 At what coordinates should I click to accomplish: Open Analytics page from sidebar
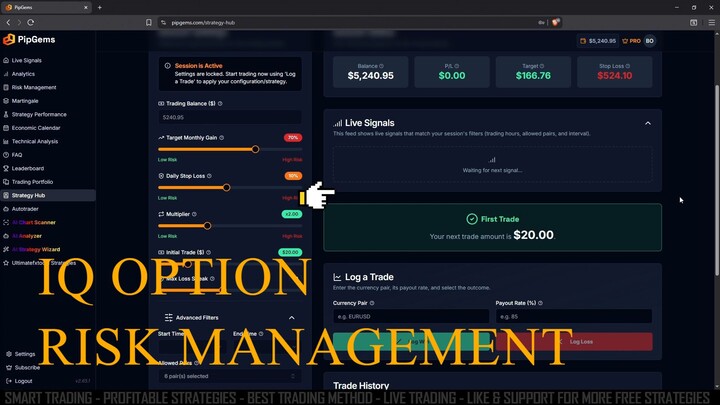point(23,74)
